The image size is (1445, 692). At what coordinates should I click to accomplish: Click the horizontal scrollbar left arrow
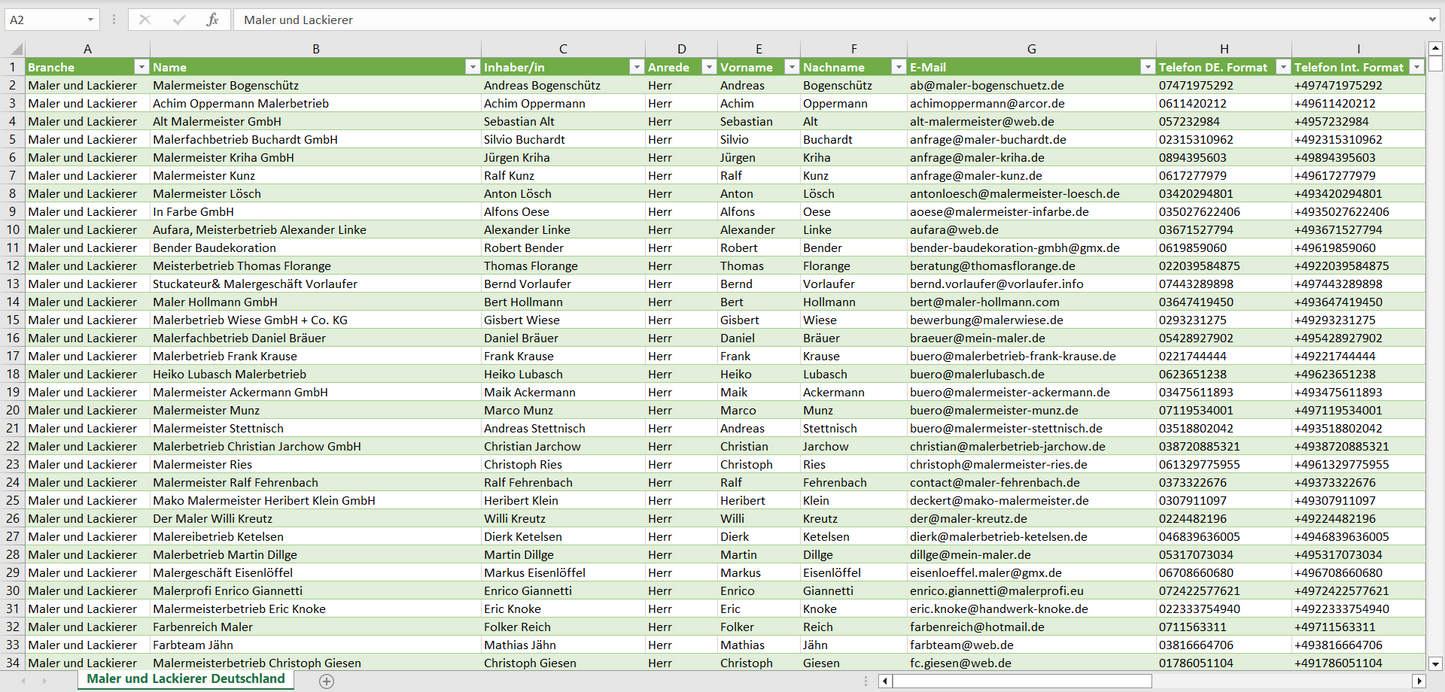point(885,681)
